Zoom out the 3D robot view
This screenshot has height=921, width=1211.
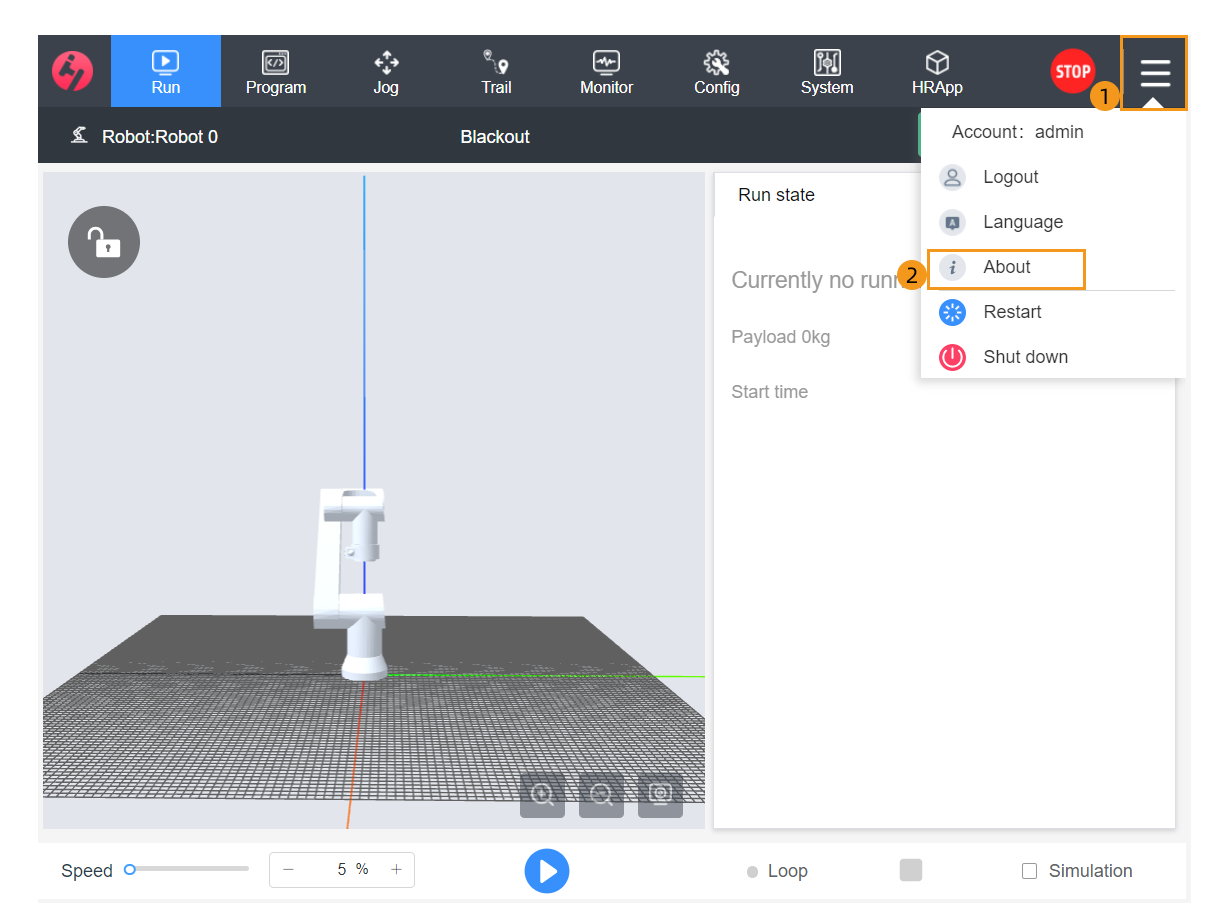(x=601, y=795)
